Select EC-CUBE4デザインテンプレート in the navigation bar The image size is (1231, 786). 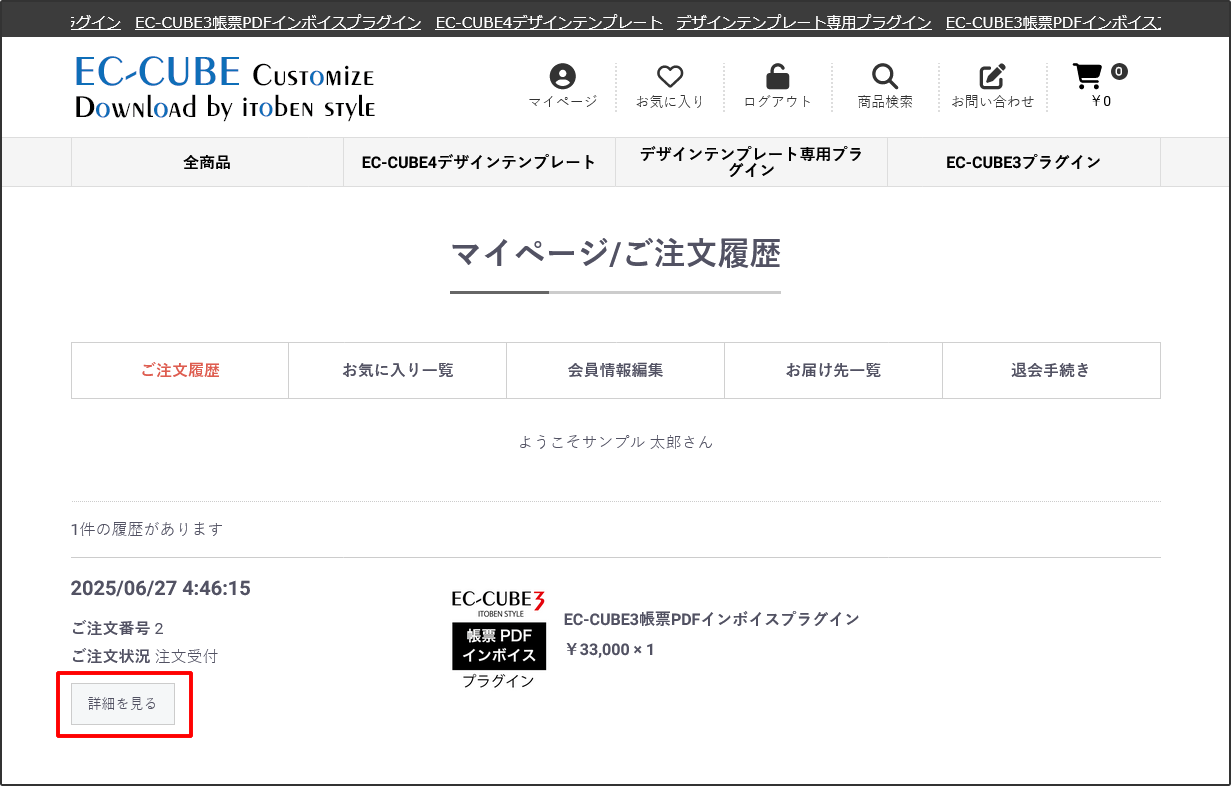pyautogui.click(x=479, y=162)
